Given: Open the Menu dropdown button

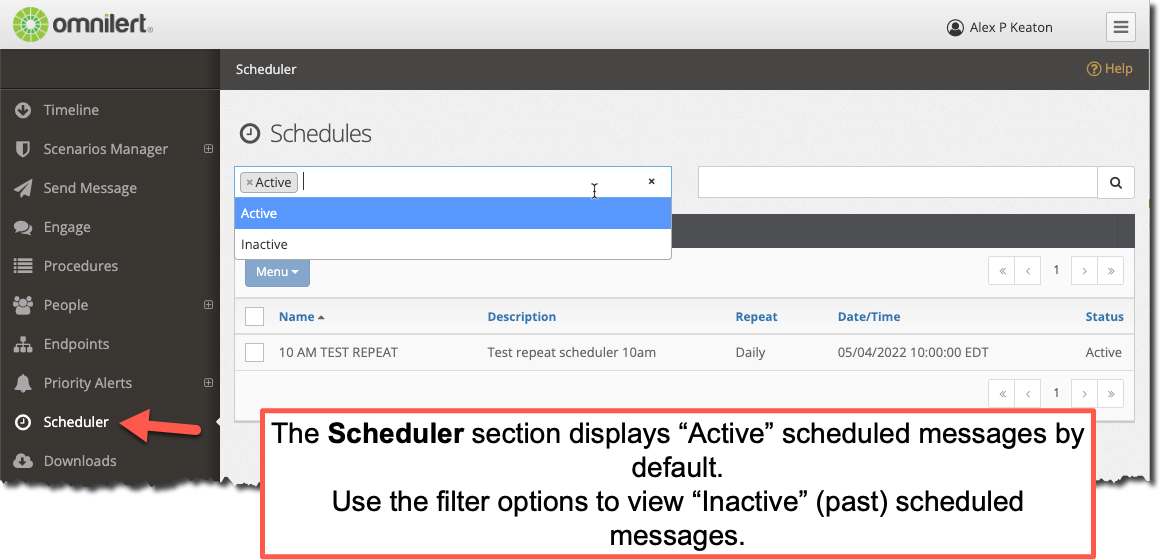Looking at the screenshot, I should pos(277,271).
